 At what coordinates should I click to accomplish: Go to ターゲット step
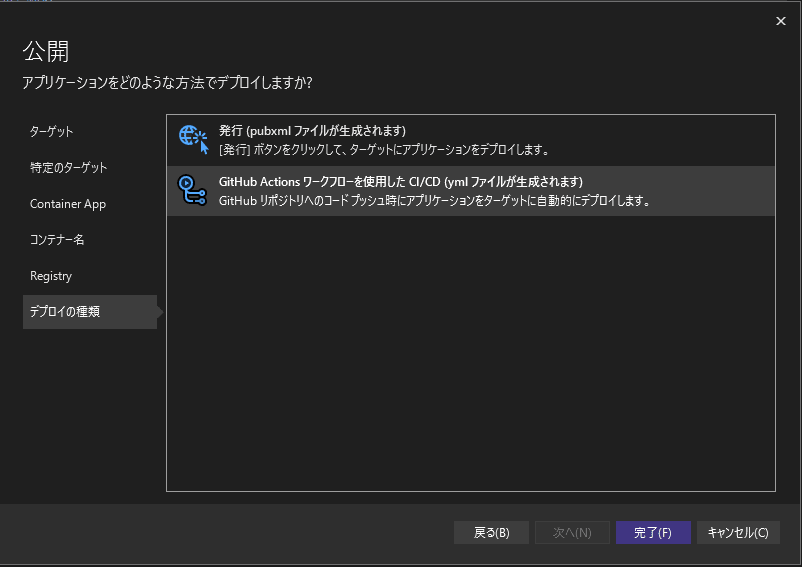pos(51,131)
